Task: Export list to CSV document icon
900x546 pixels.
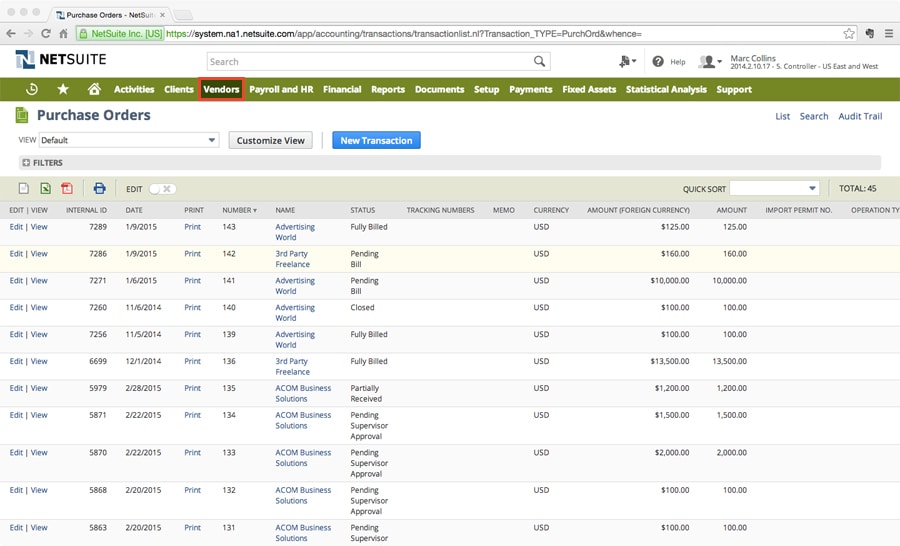Action: tap(24, 188)
